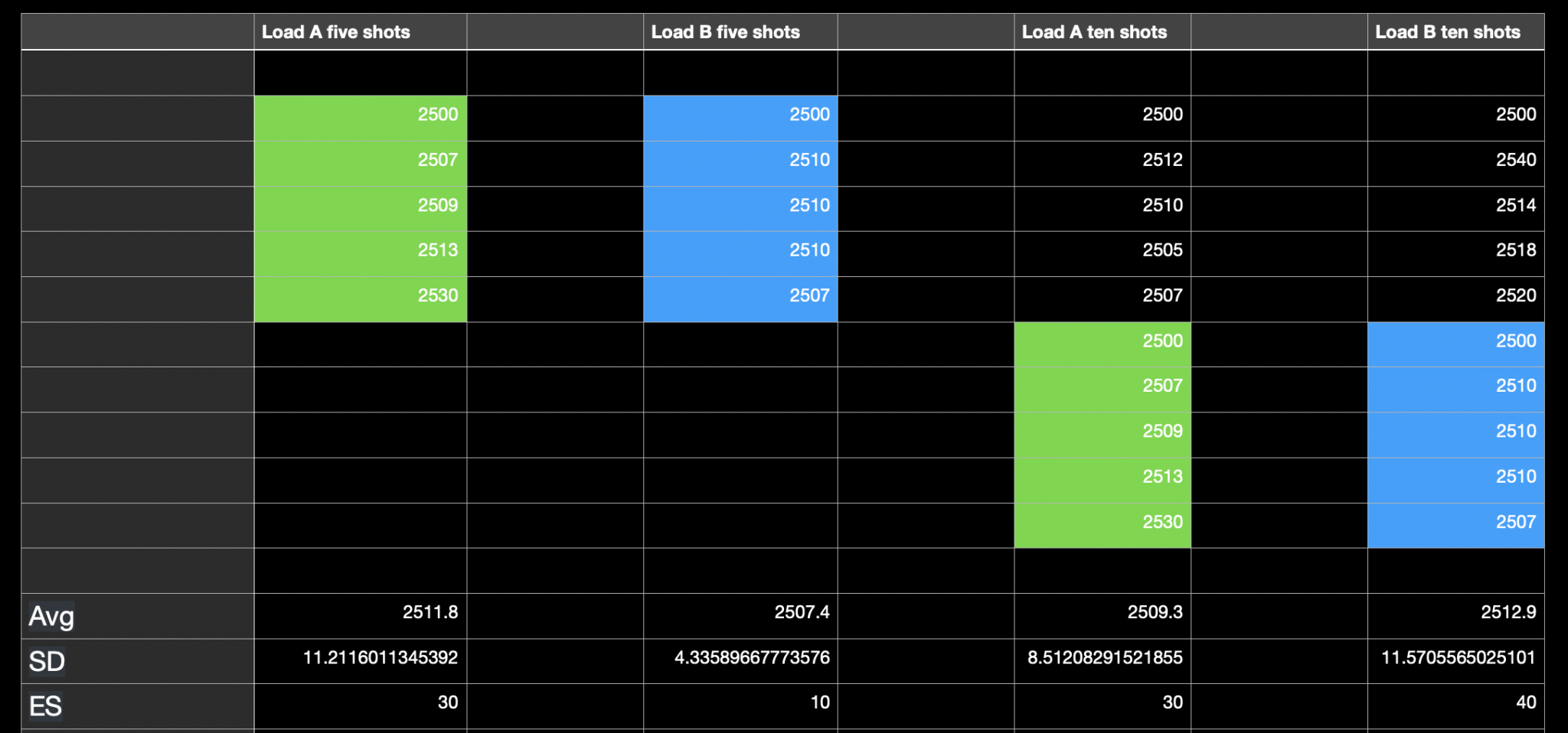Click the "Load B ten shots" column header
1568x733 pixels.
pyautogui.click(x=1455, y=32)
